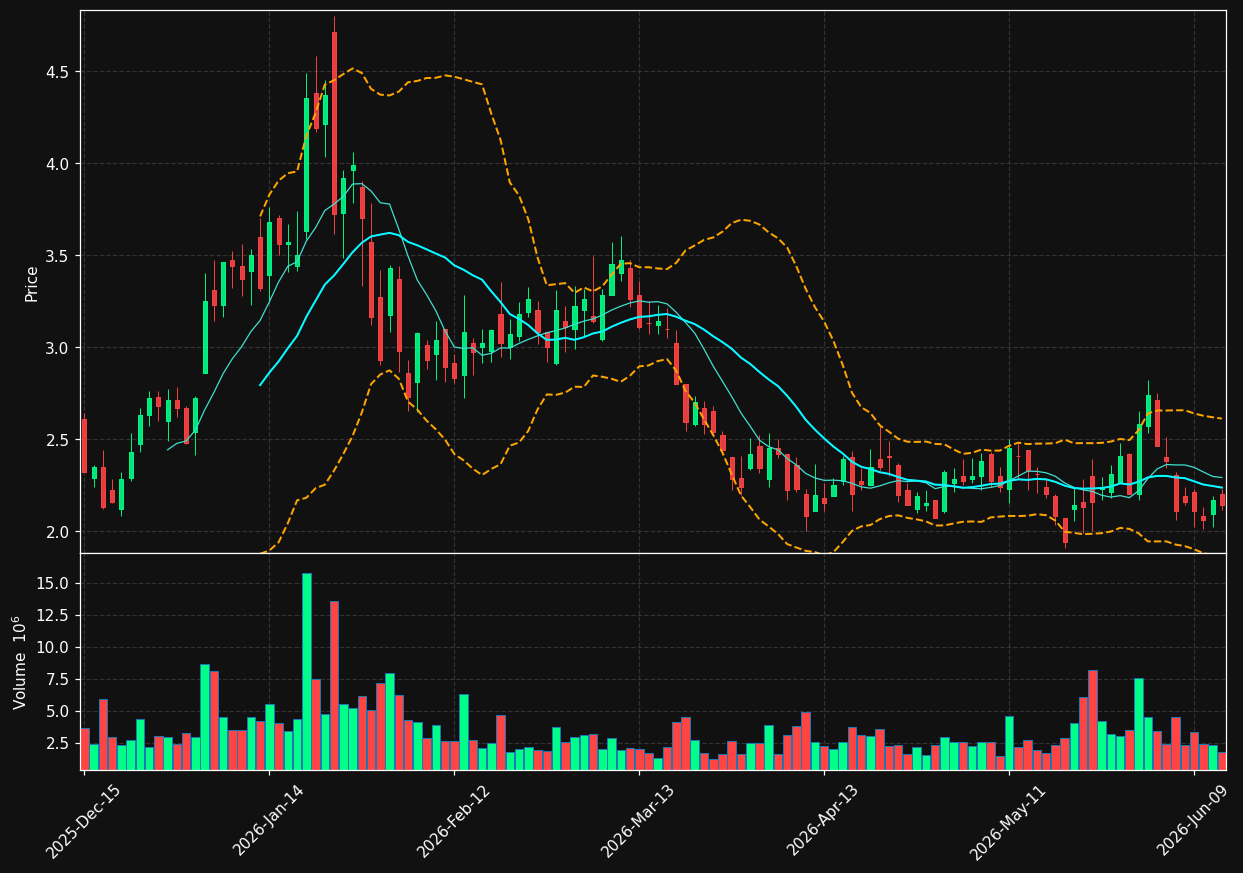1243x873 pixels.
Task: Click the 3.5 price axis tick label
Action: click(58, 256)
